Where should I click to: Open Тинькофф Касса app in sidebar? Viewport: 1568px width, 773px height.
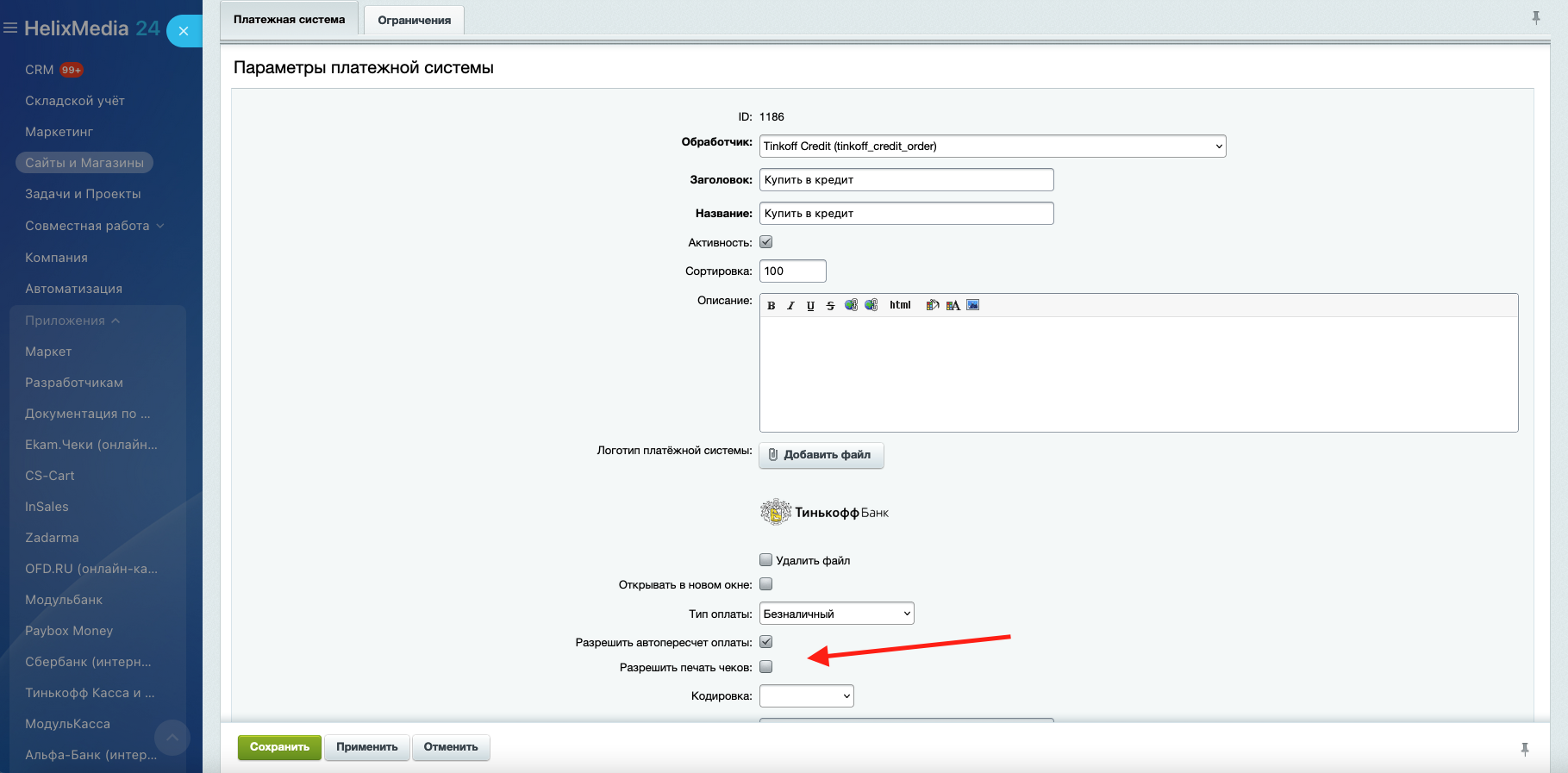click(90, 693)
